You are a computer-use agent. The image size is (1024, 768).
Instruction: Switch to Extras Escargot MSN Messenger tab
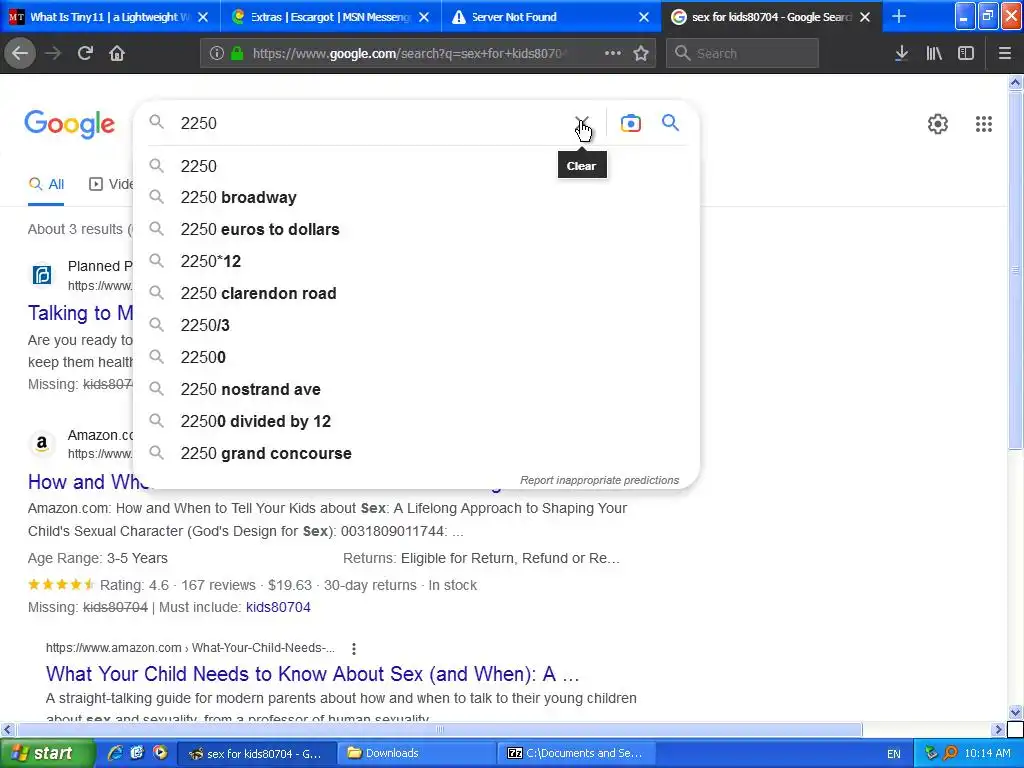pos(330,17)
